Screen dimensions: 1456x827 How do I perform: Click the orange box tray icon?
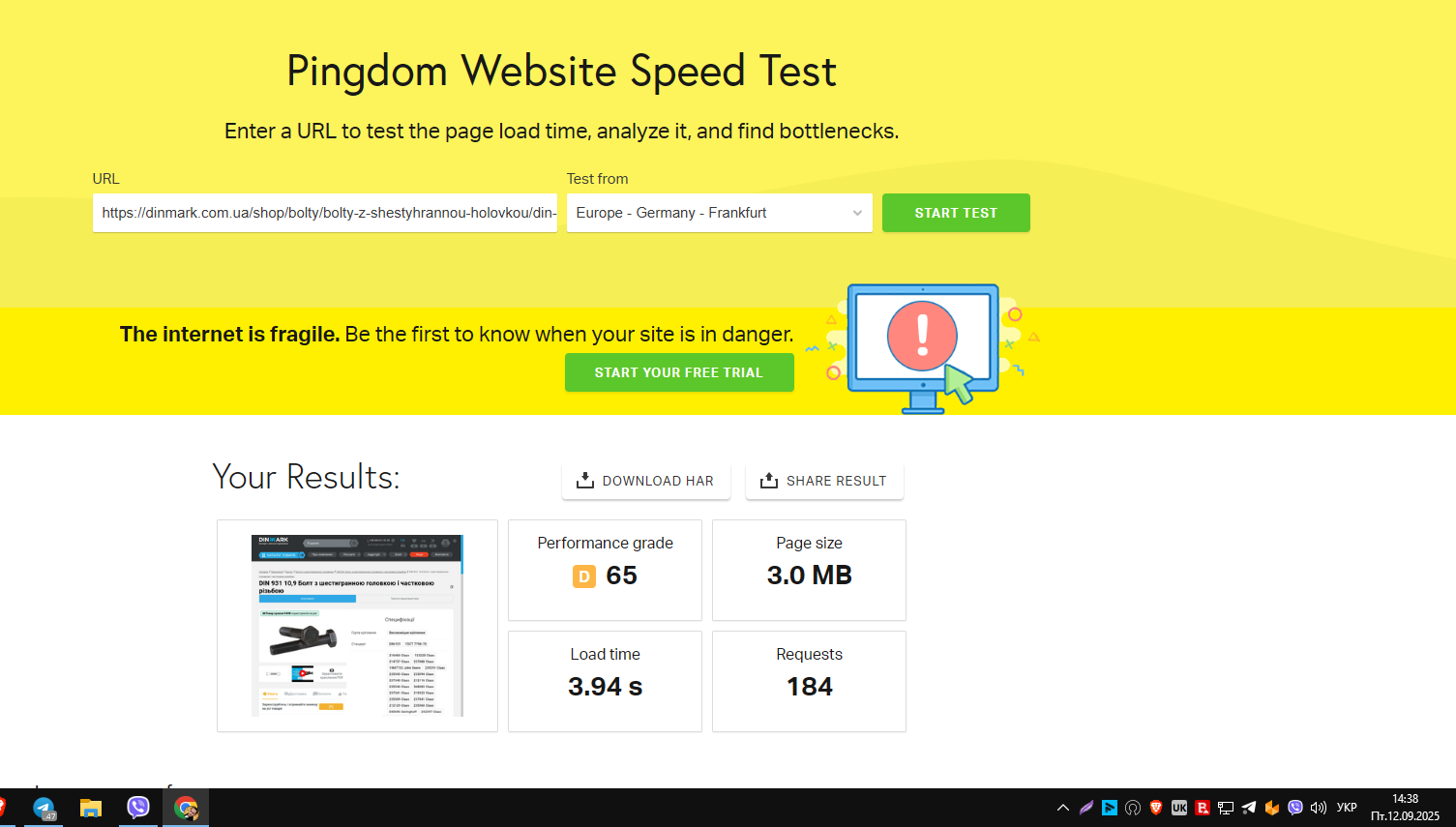pos(1272,808)
